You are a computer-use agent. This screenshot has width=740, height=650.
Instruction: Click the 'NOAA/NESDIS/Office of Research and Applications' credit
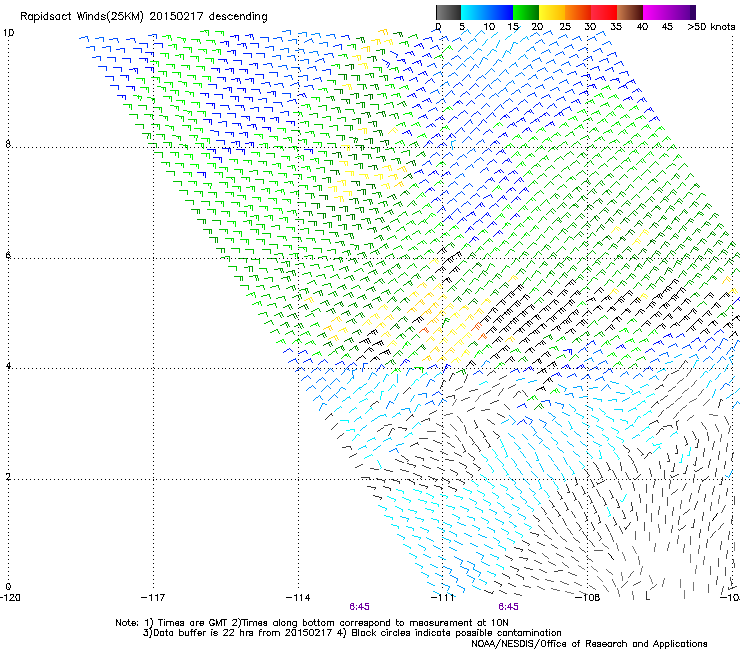[589, 643]
